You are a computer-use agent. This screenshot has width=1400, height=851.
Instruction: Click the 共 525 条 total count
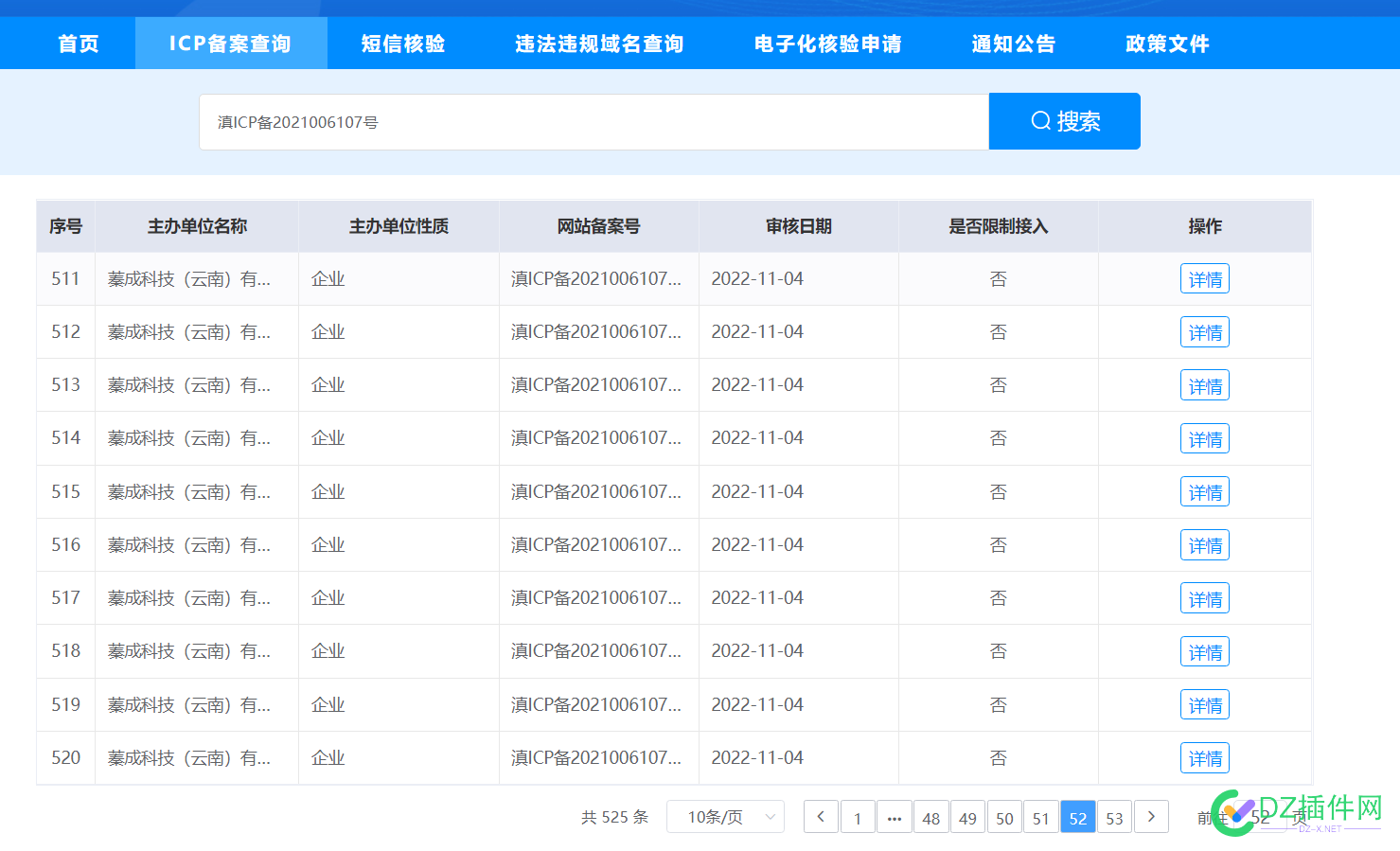tap(614, 817)
